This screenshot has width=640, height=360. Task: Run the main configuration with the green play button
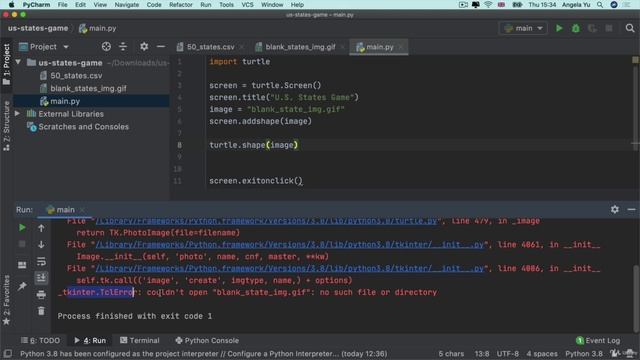click(x=559, y=28)
